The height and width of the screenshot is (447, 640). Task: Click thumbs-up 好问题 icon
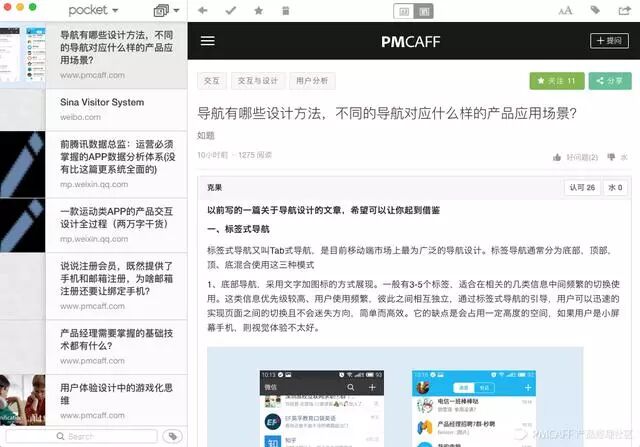tap(557, 157)
